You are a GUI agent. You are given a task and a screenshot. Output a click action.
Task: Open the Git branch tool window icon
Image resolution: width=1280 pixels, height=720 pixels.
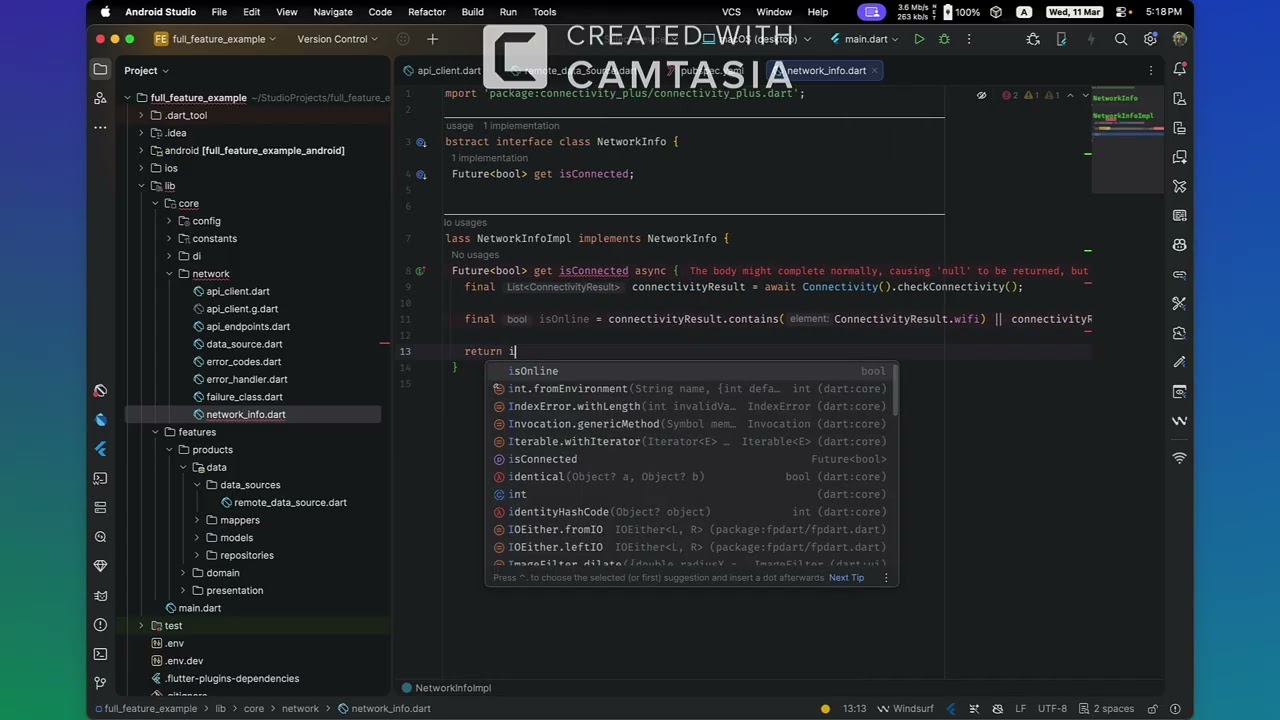[100, 683]
